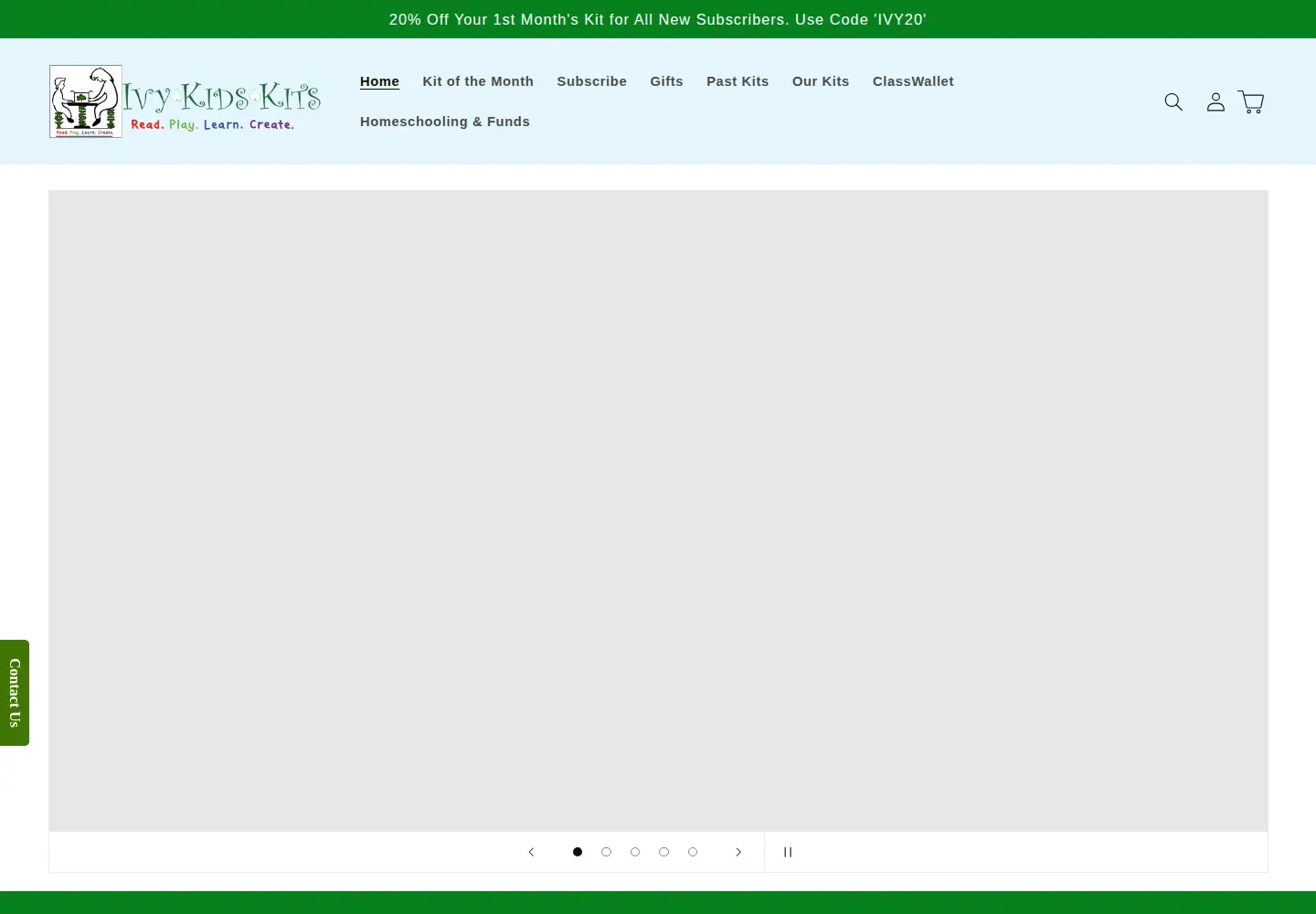Go to the previous slide
Viewport: 1316px width, 914px height.
coord(531,852)
